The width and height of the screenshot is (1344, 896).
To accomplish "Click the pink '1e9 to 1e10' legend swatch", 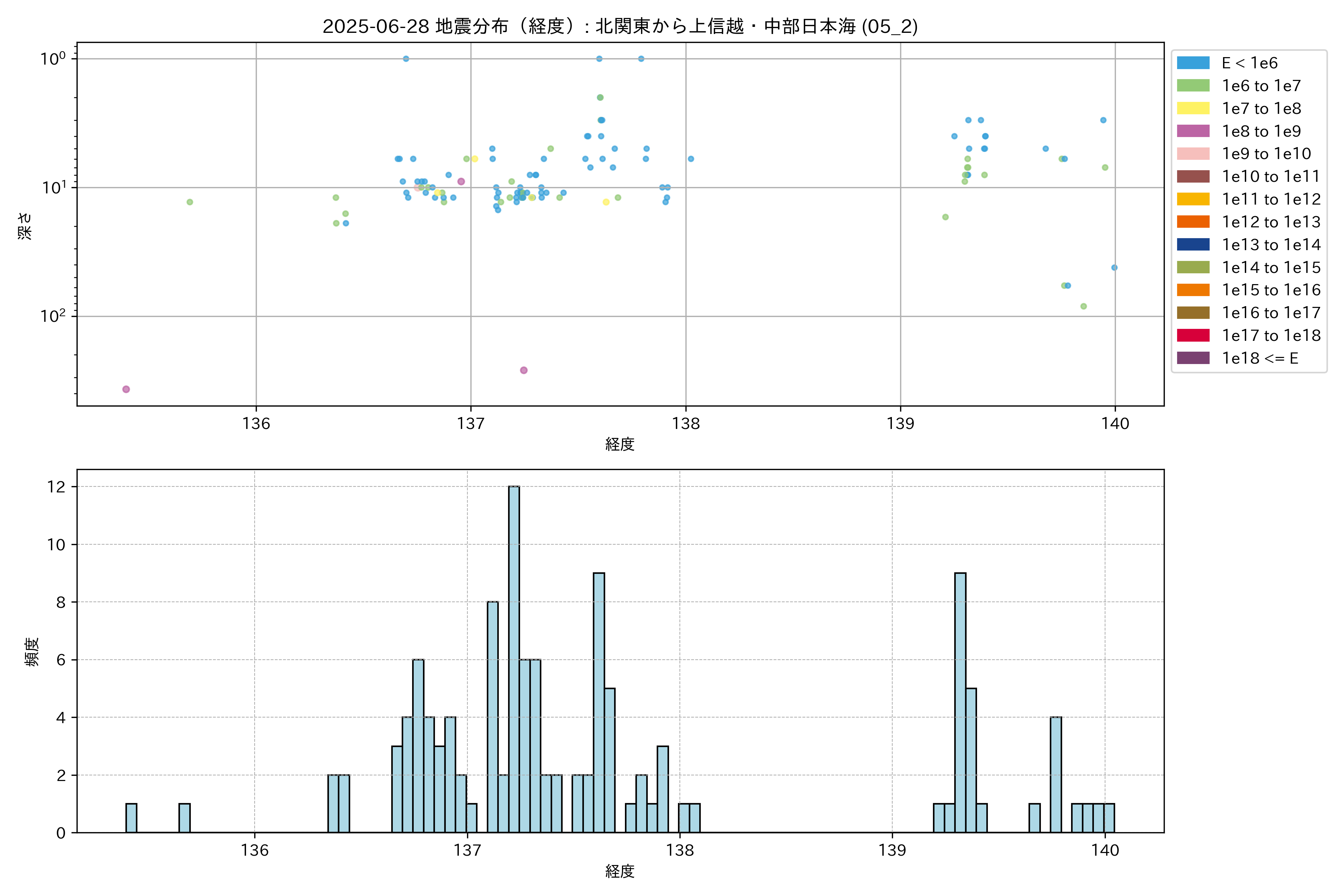I will tap(1193, 154).
